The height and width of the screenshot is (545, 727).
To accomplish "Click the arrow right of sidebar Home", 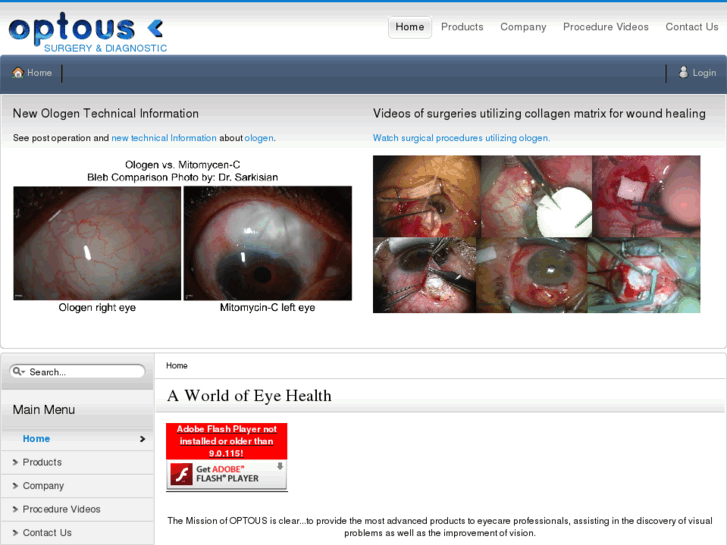I will [x=142, y=439].
